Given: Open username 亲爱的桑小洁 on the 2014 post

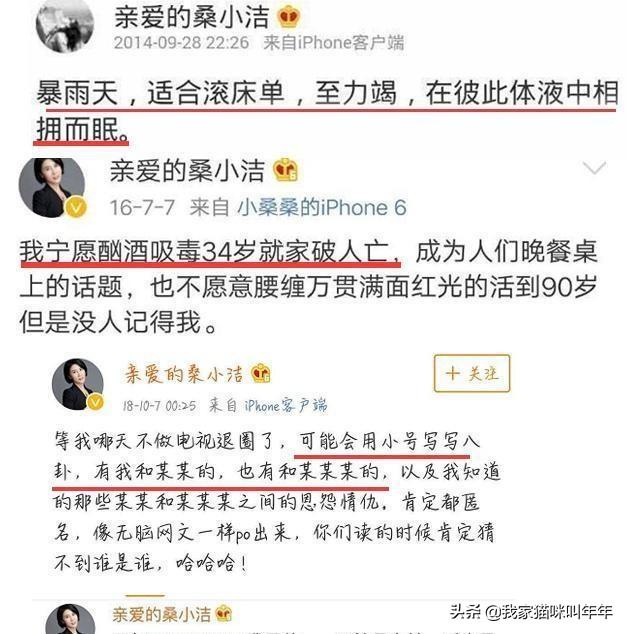Looking at the screenshot, I should pos(192,17).
